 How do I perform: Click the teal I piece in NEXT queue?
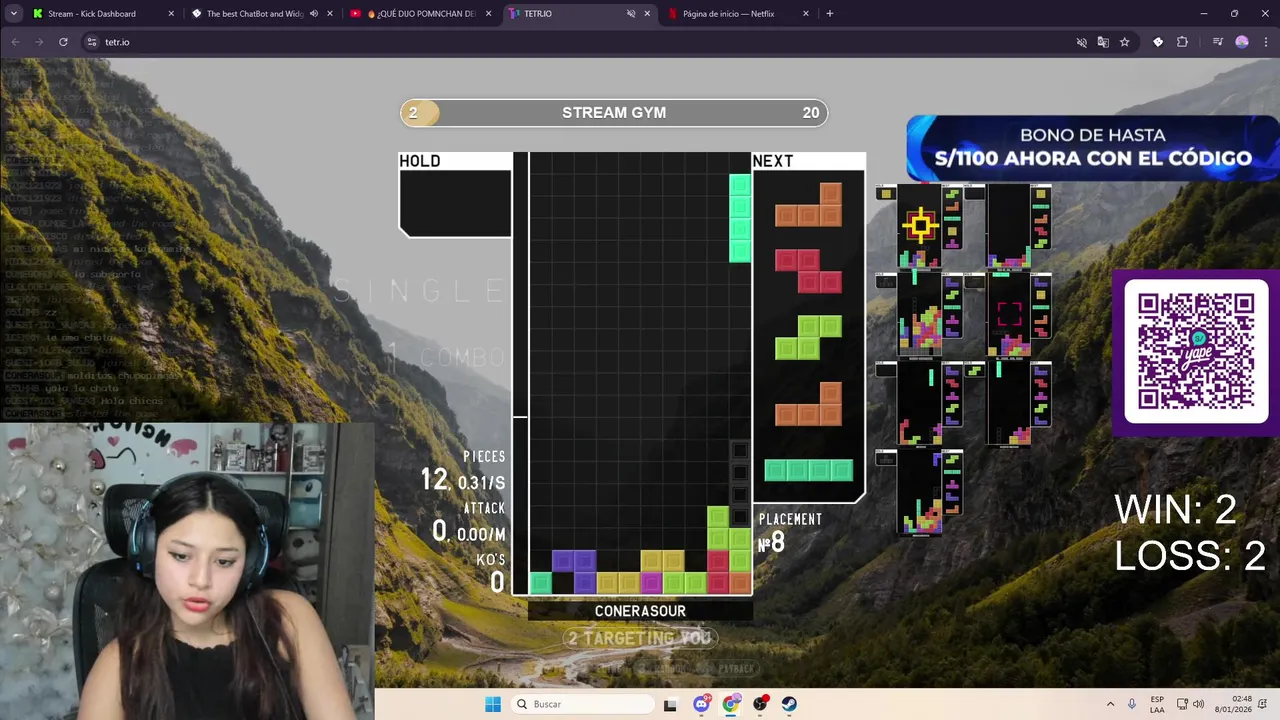(808, 470)
